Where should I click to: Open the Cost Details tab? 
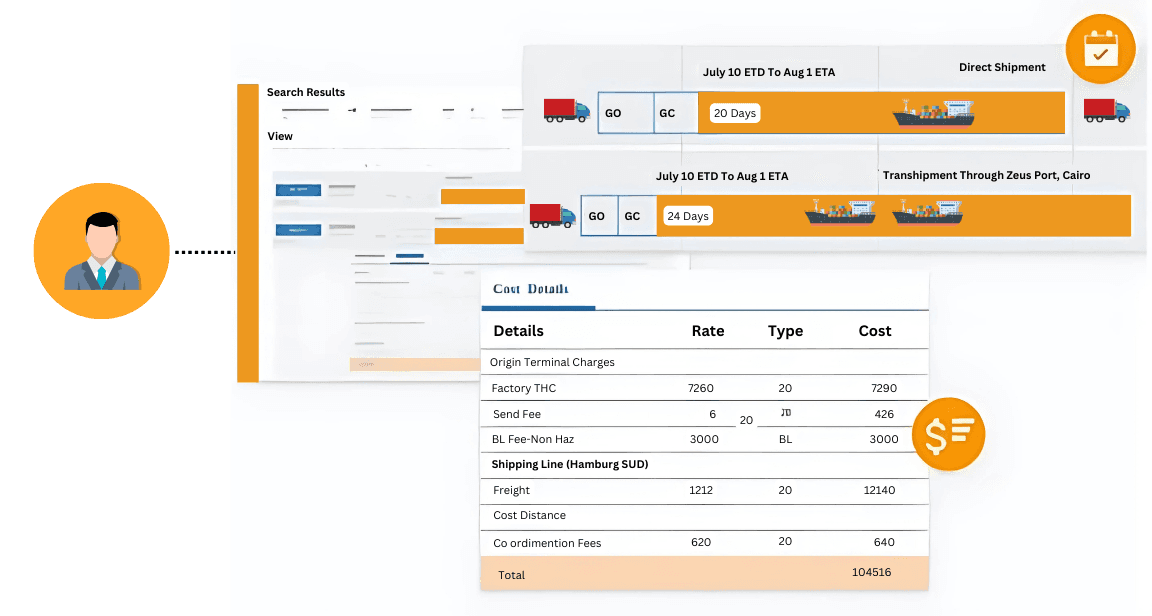pyautogui.click(x=531, y=289)
